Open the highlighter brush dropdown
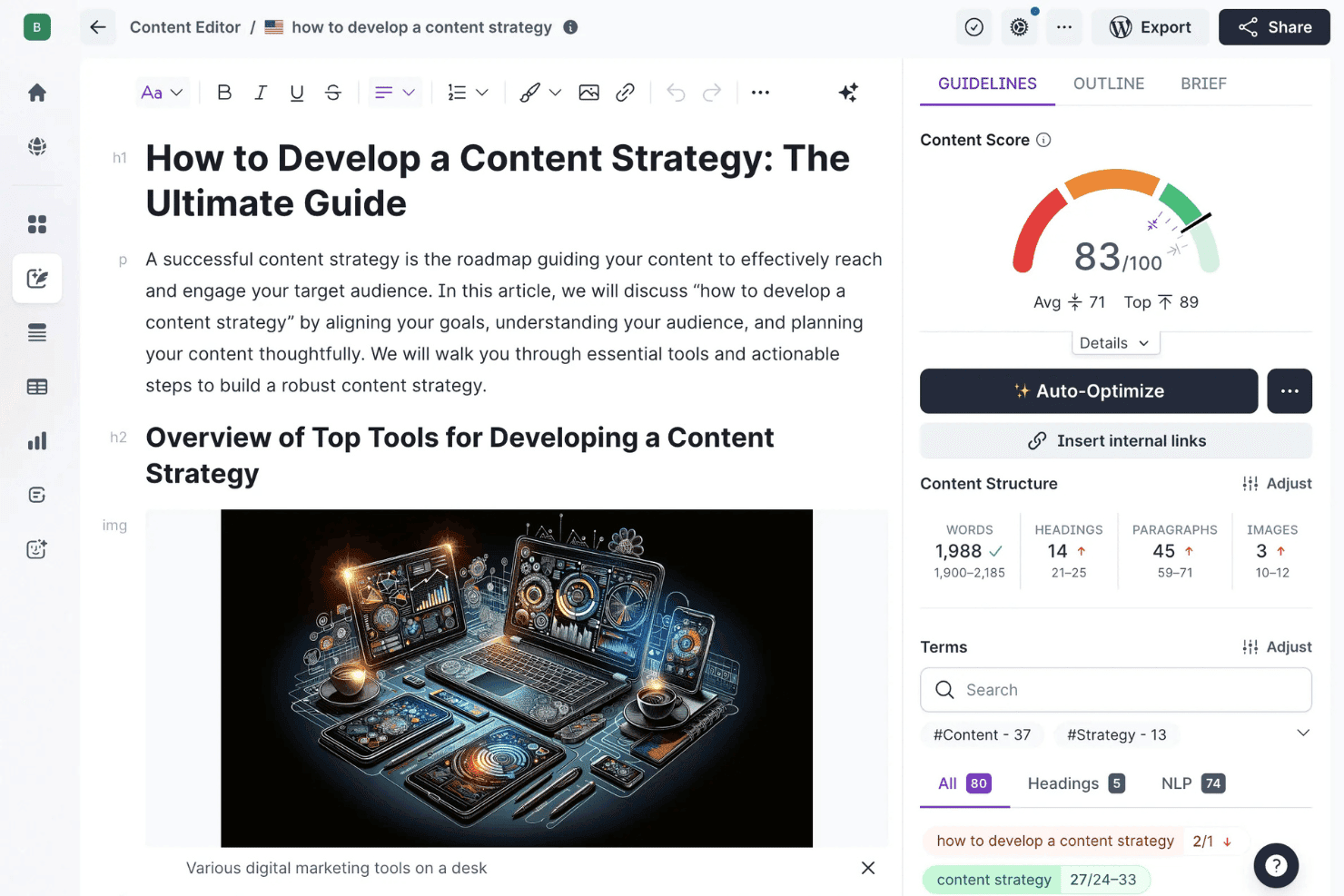Image resolution: width=1344 pixels, height=896 pixels. point(540,93)
